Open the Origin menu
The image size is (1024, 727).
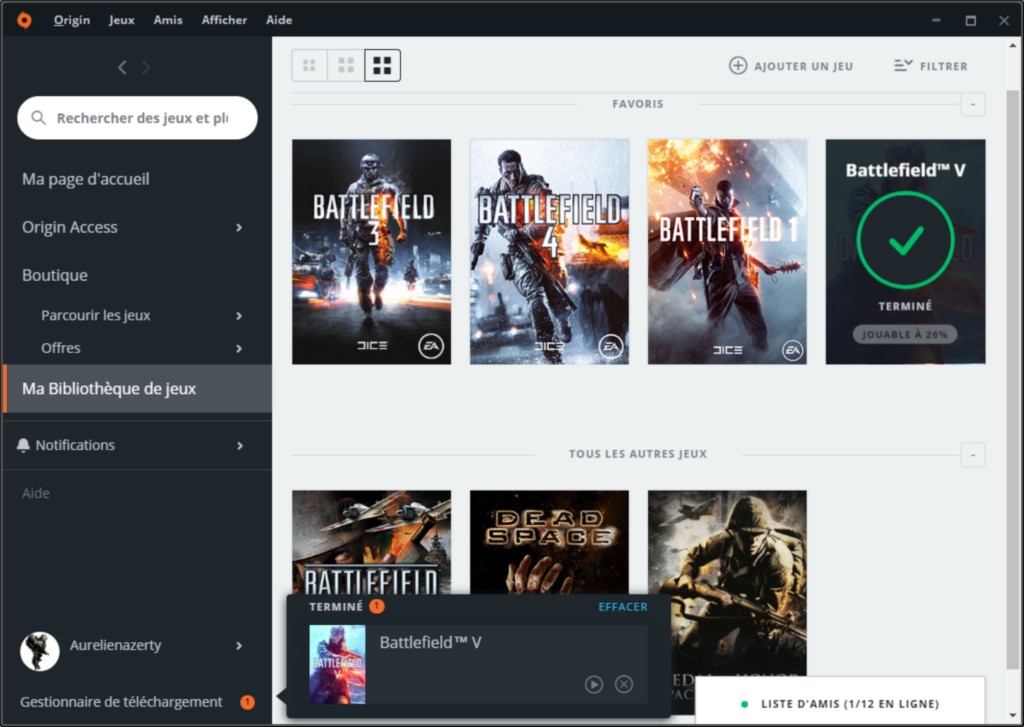(x=72, y=20)
